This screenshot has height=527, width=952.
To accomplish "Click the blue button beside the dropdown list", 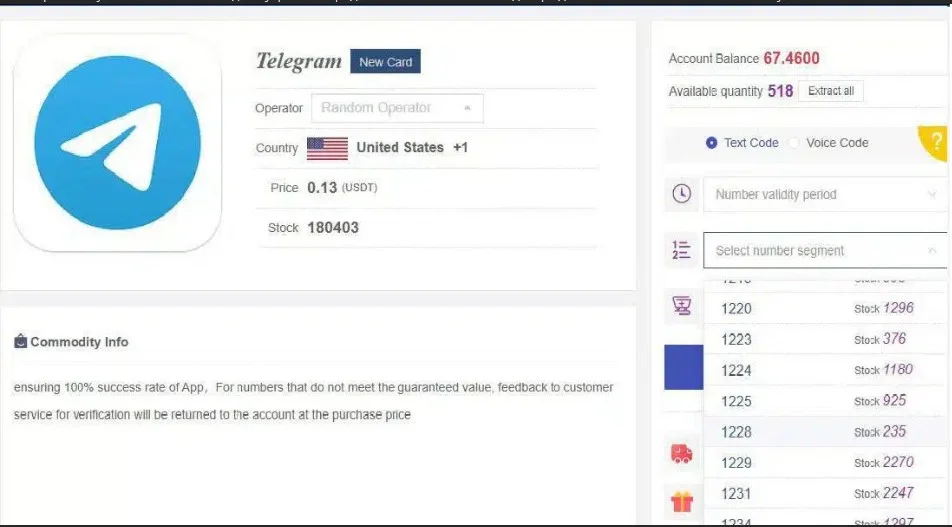I will coord(684,367).
